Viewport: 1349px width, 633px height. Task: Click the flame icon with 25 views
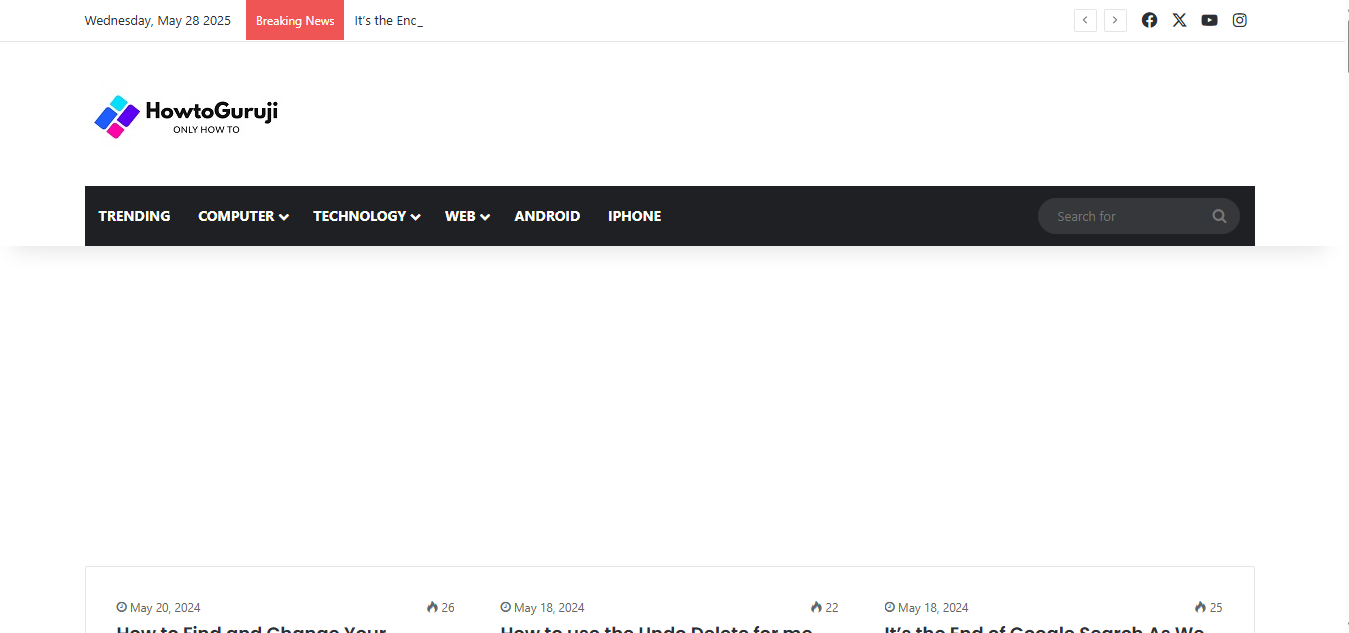[x=1200, y=607]
